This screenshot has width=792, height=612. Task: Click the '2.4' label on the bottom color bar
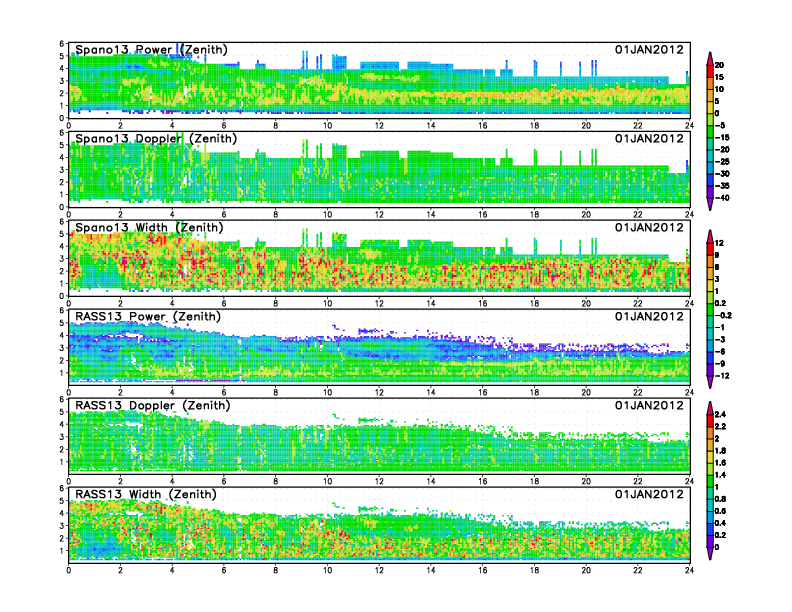(720, 415)
